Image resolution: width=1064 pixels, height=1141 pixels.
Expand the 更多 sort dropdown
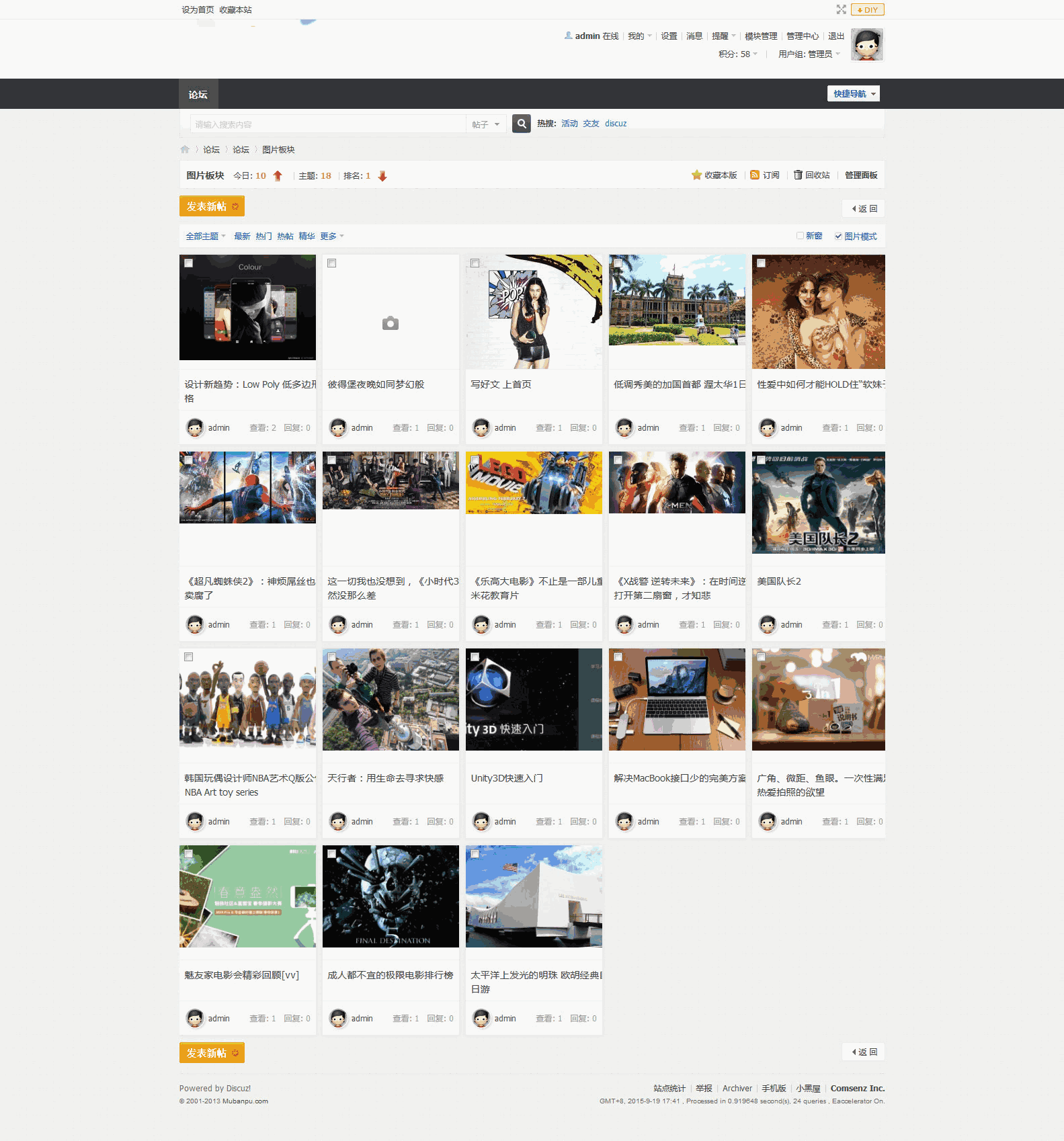331,236
